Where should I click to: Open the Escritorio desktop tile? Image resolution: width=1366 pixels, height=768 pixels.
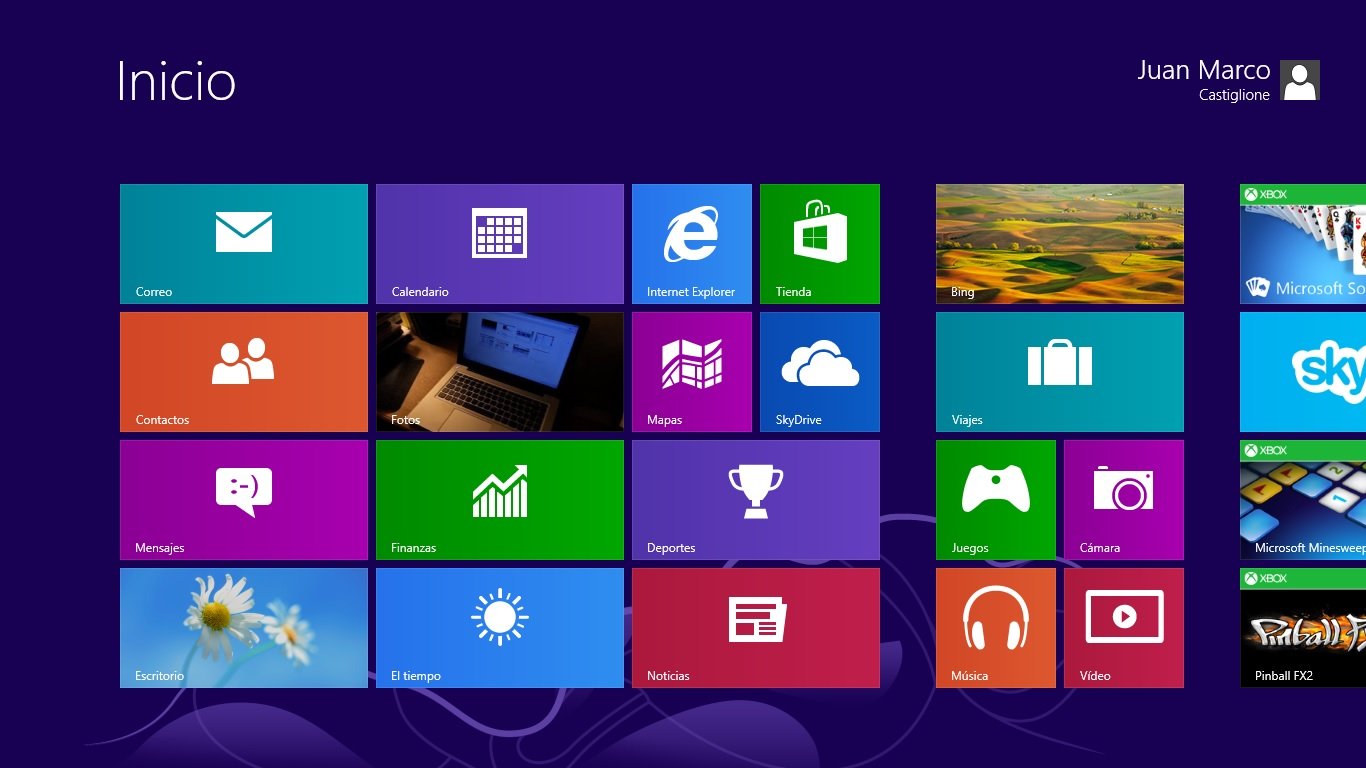244,628
